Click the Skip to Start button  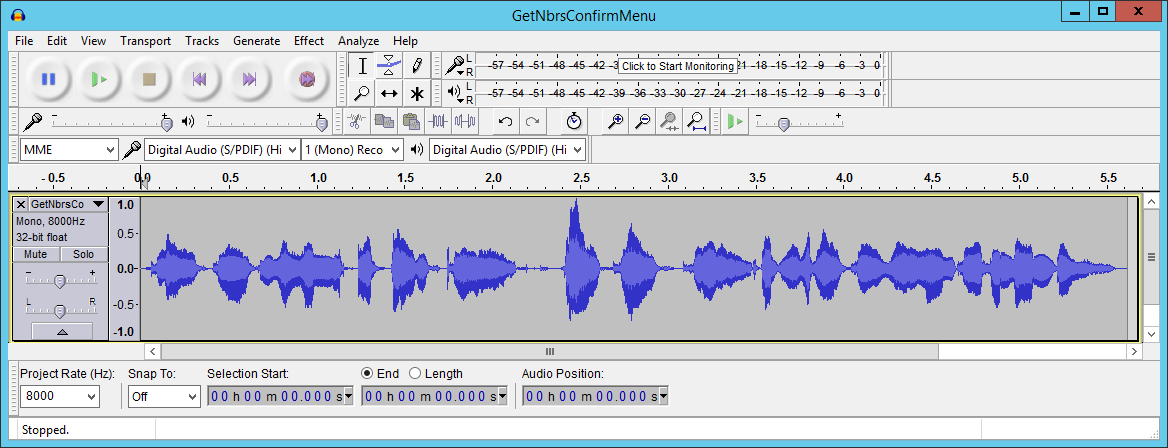click(x=199, y=79)
